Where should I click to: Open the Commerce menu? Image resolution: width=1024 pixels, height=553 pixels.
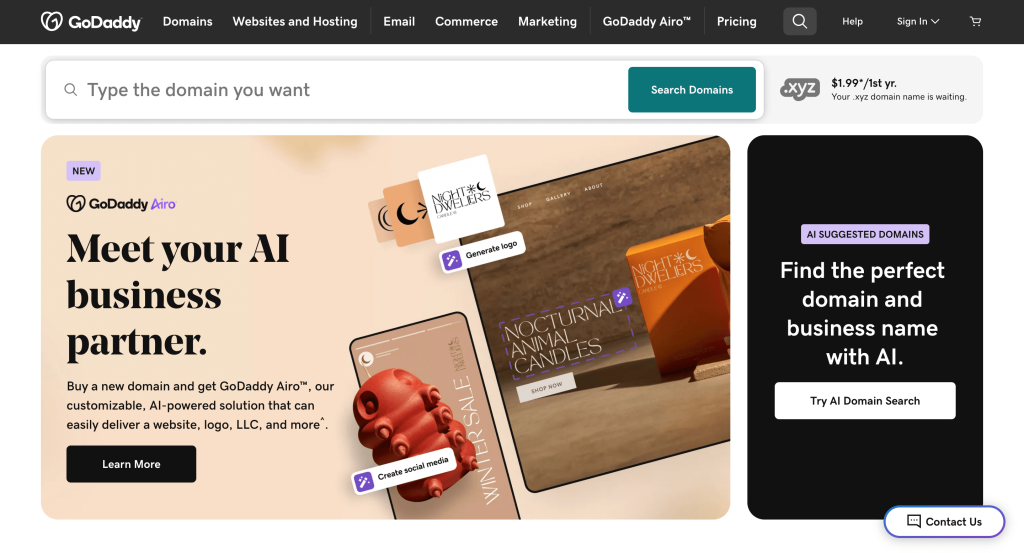point(466,22)
